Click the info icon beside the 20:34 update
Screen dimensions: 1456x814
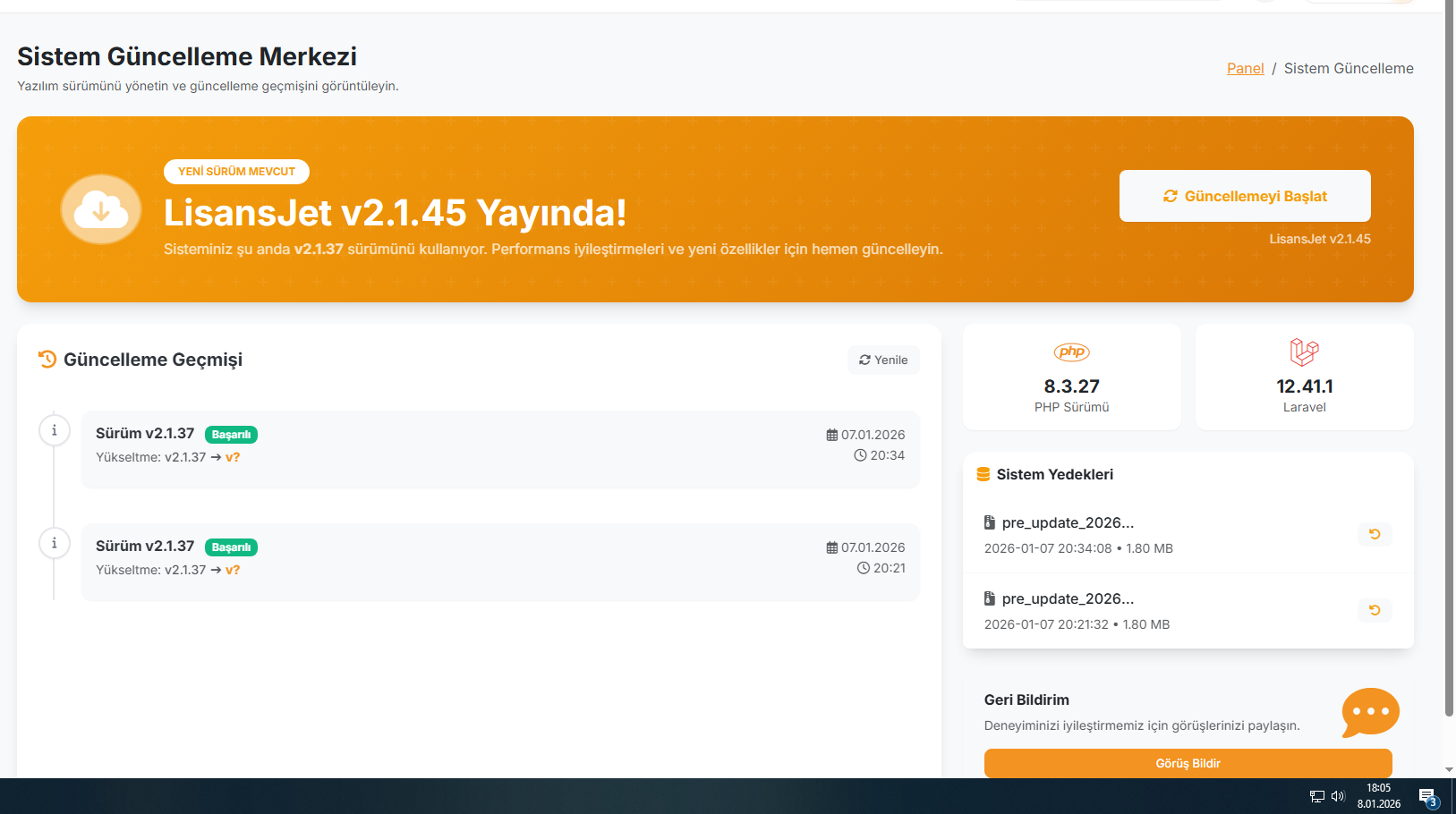coord(55,430)
